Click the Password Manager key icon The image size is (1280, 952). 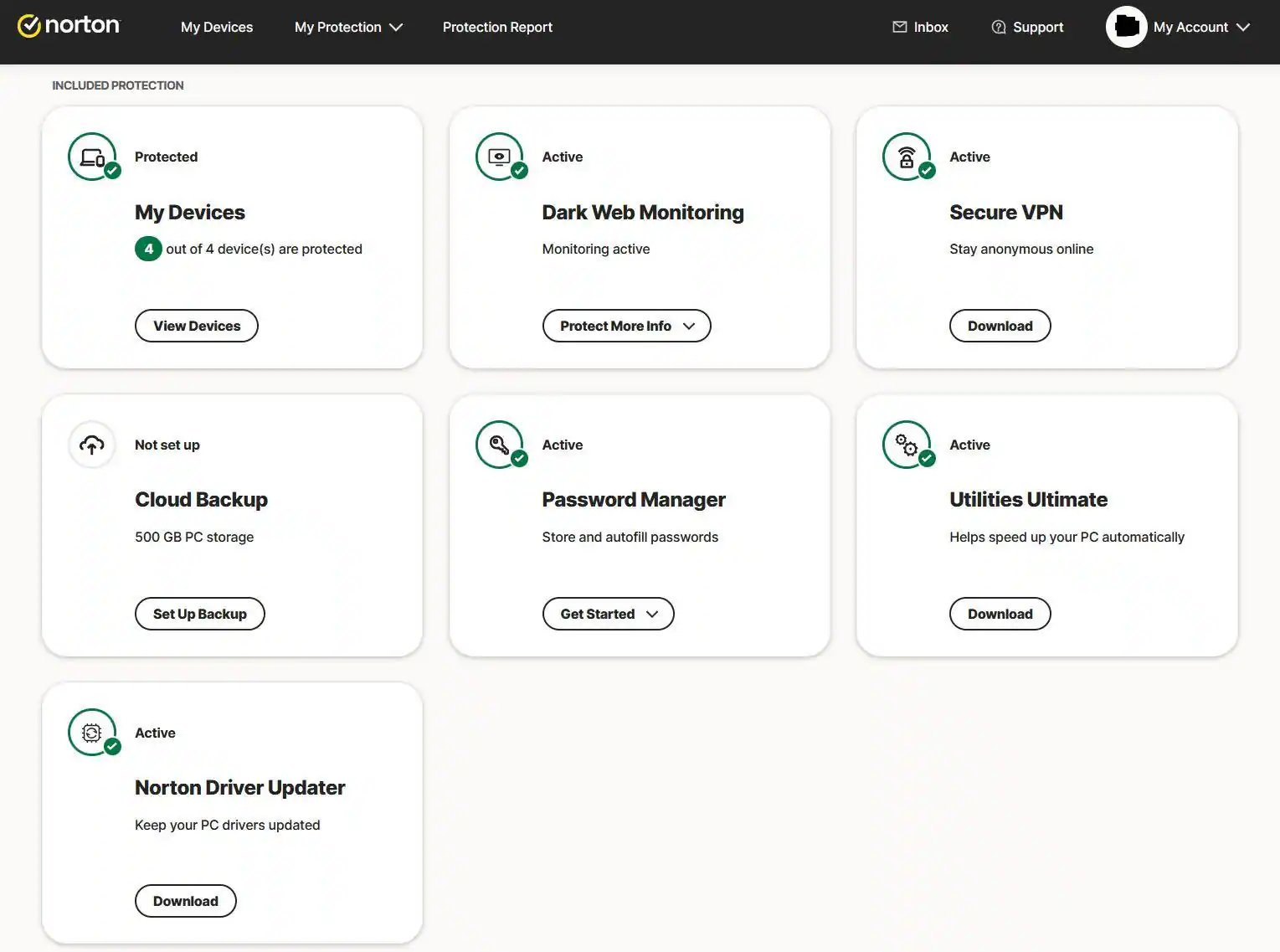coord(499,445)
